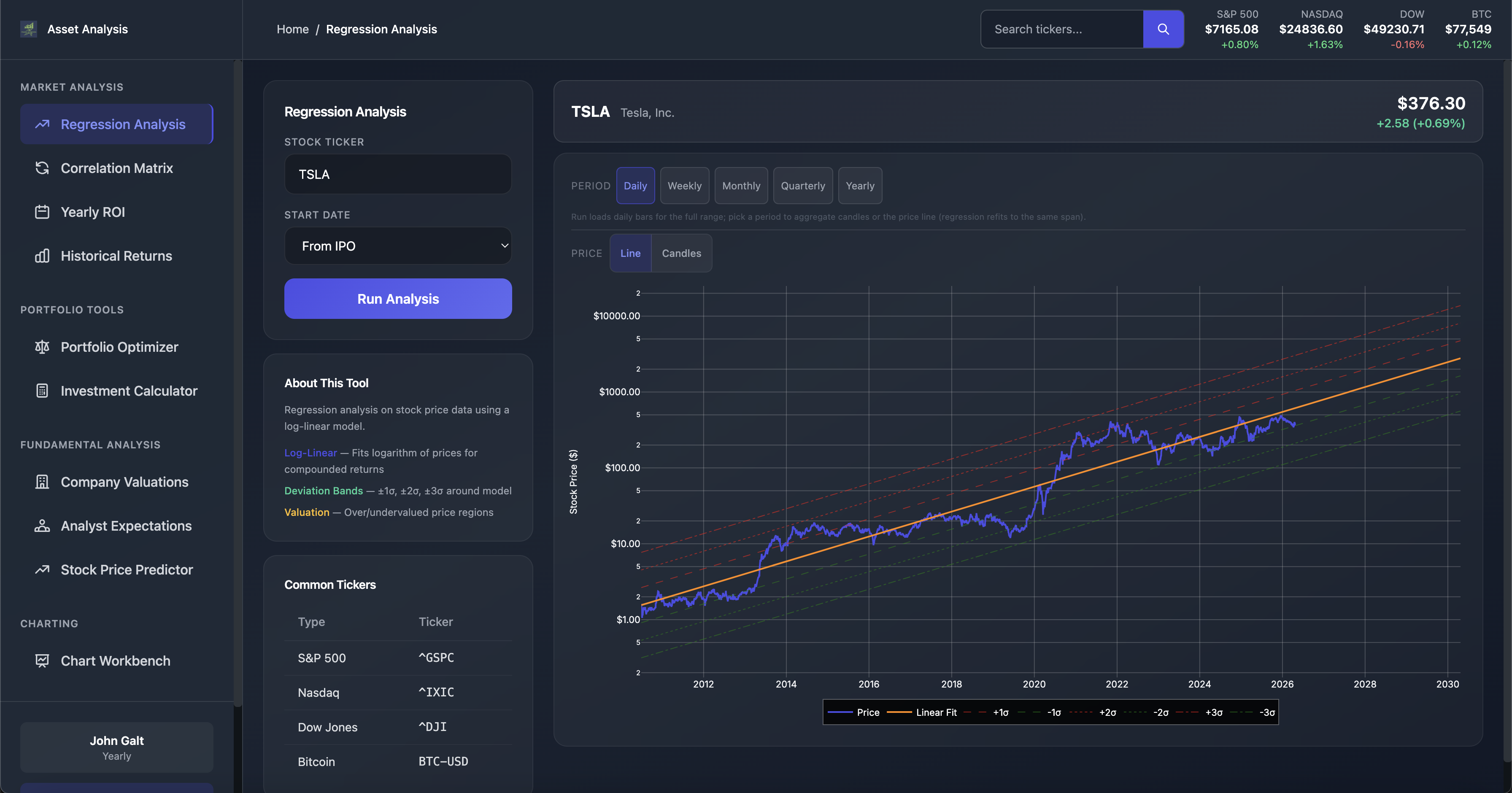The height and width of the screenshot is (793, 1512).
Task: Toggle -3σ band in legend
Action: click(x=1252, y=712)
